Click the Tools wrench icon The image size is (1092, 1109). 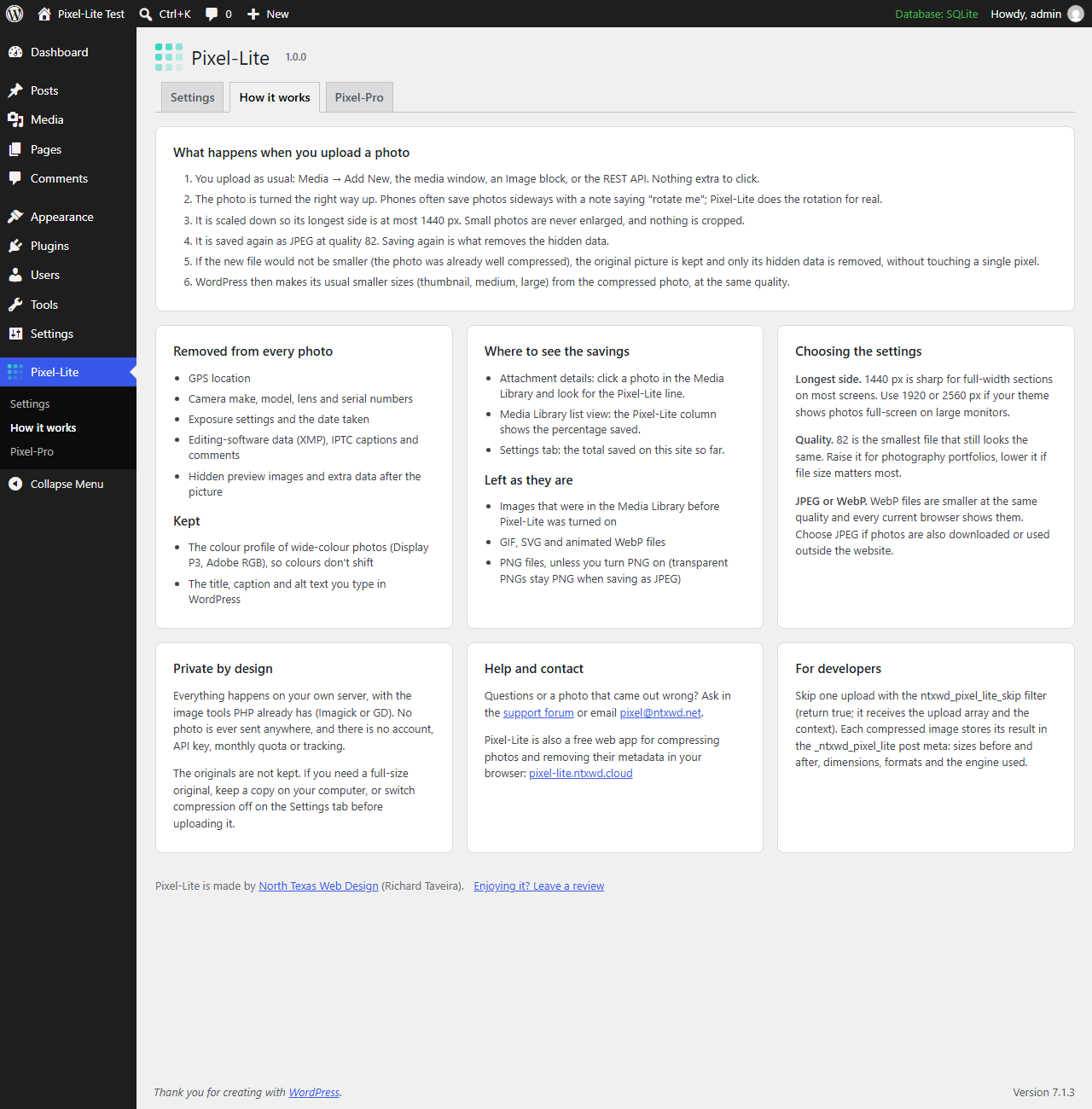pos(15,305)
